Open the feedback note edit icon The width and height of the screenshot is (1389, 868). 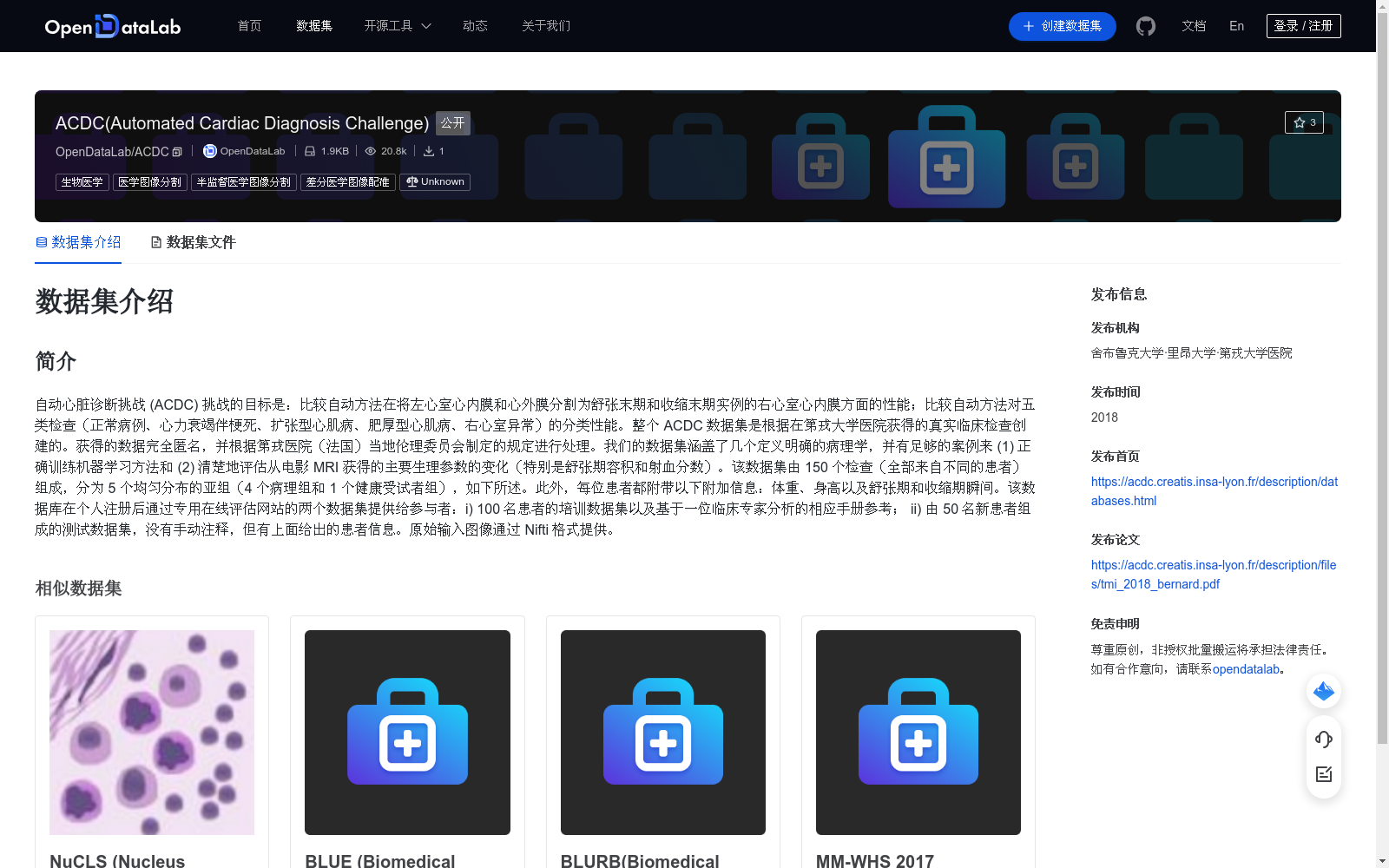pyautogui.click(x=1324, y=774)
